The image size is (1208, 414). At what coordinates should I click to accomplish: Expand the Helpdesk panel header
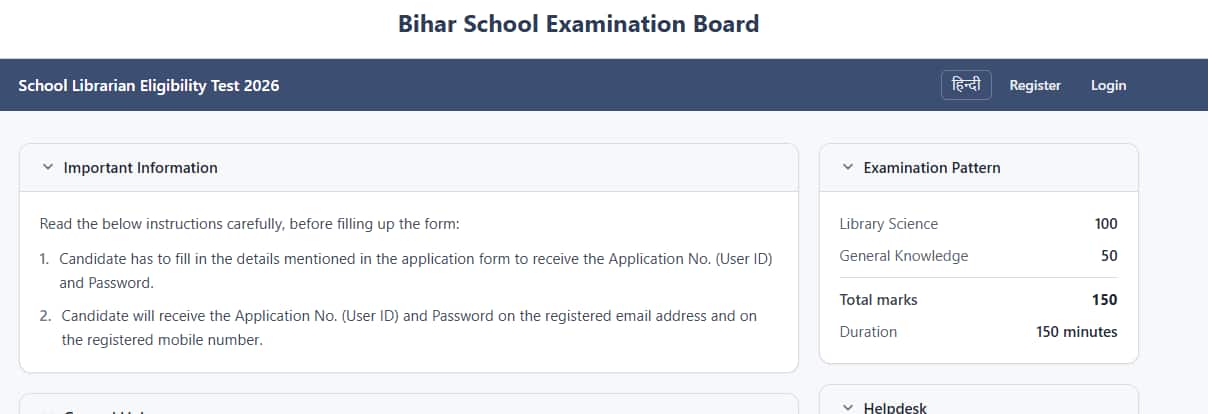[x=979, y=401]
